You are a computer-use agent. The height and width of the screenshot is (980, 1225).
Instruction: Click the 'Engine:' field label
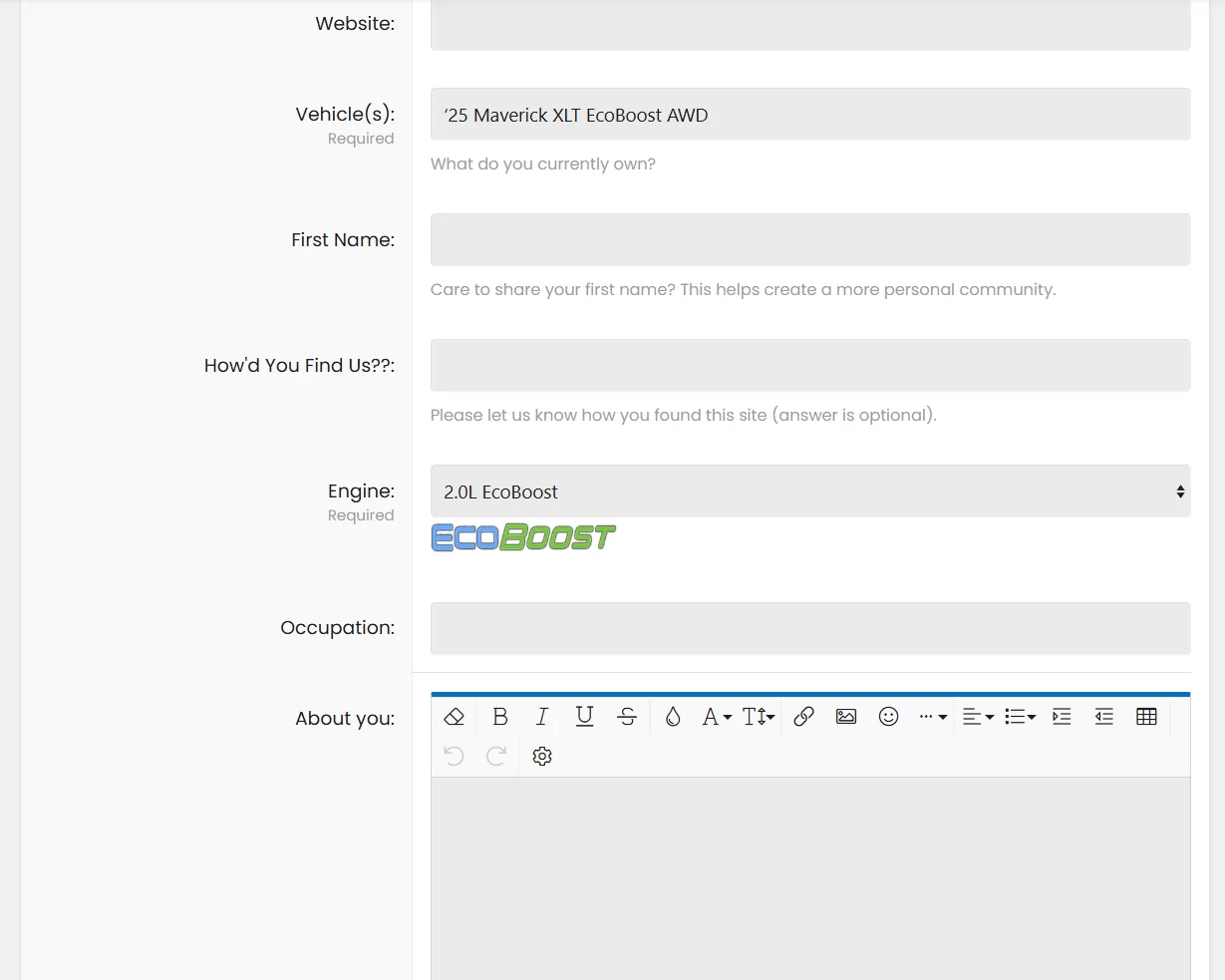click(361, 490)
